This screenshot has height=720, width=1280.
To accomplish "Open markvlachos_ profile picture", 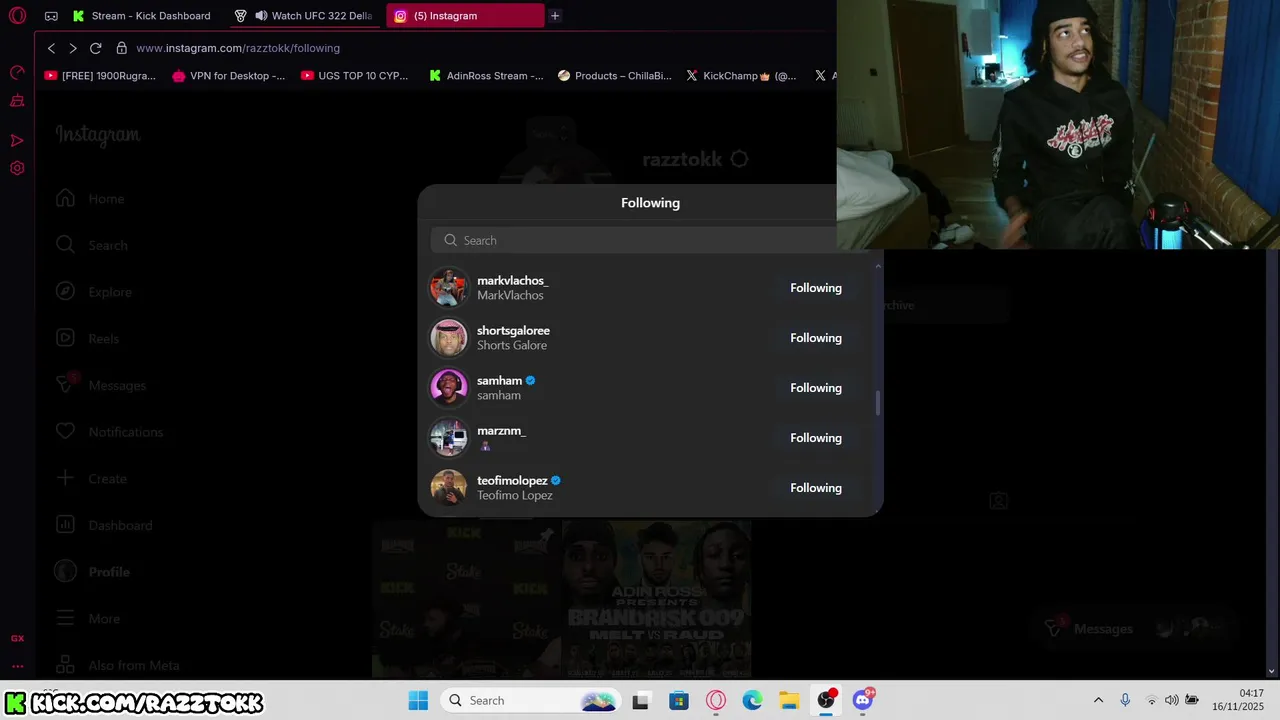I will [x=448, y=288].
